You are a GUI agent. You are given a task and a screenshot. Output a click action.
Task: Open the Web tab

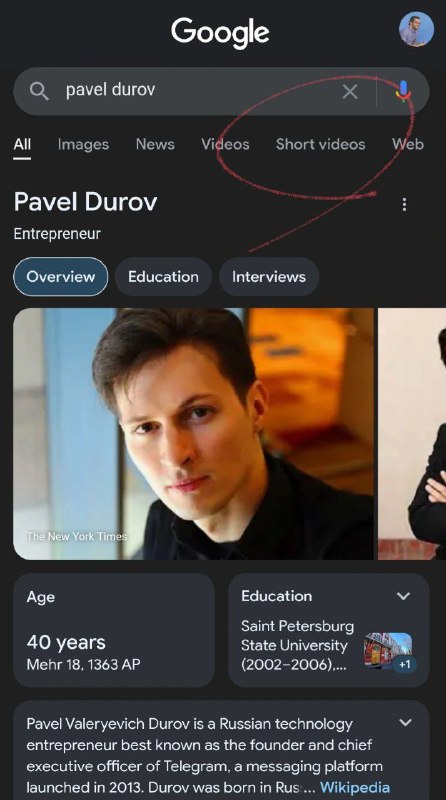(408, 144)
